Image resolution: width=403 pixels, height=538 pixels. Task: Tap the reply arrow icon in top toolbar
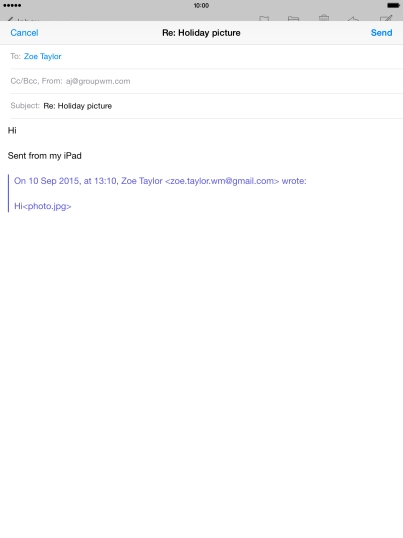tap(353, 19)
